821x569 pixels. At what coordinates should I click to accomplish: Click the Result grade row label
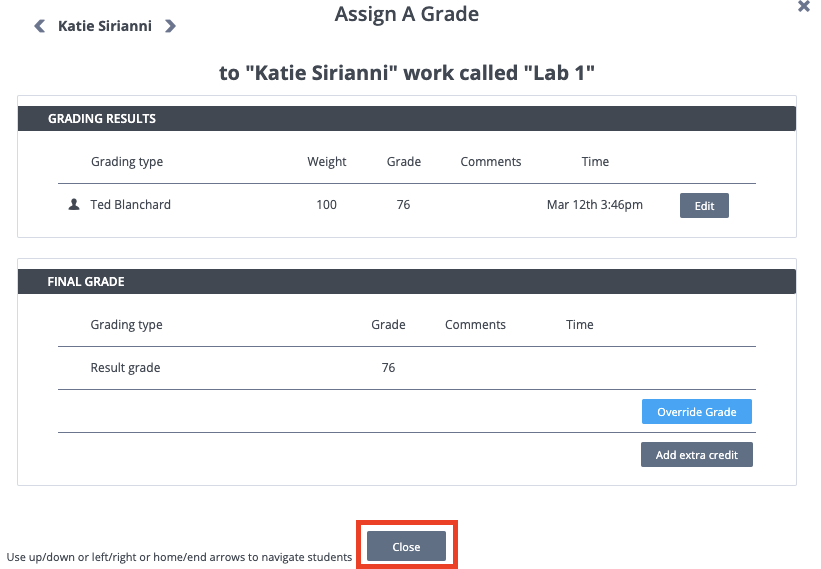(x=125, y=368)
